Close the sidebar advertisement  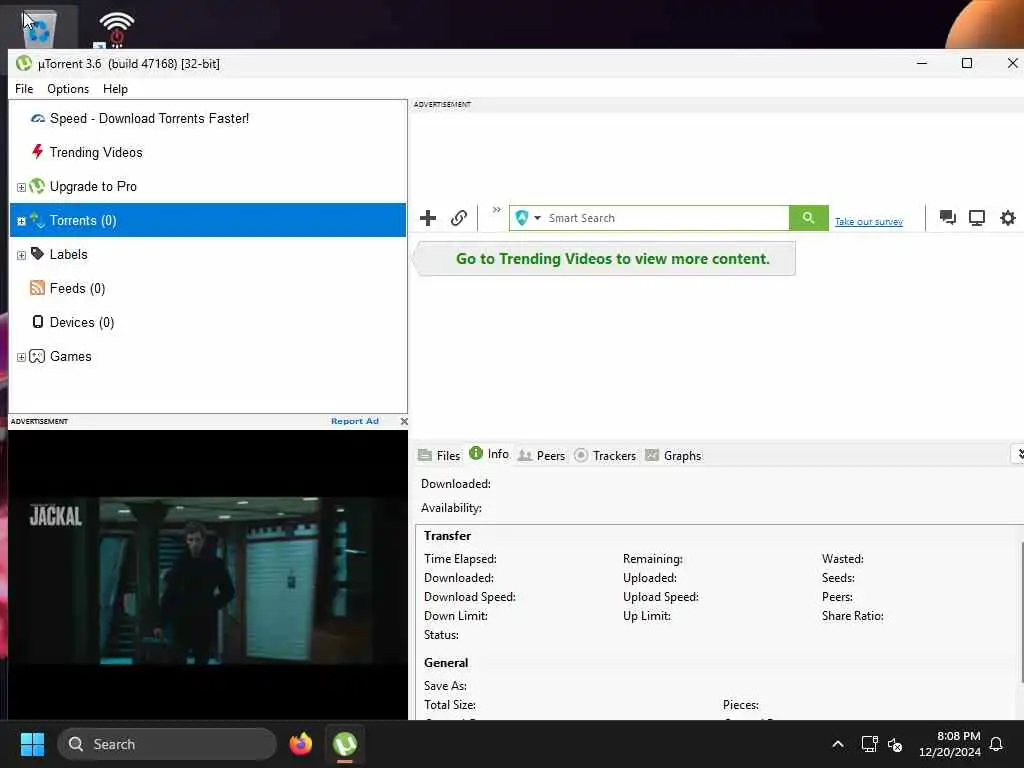coord(404,421)
